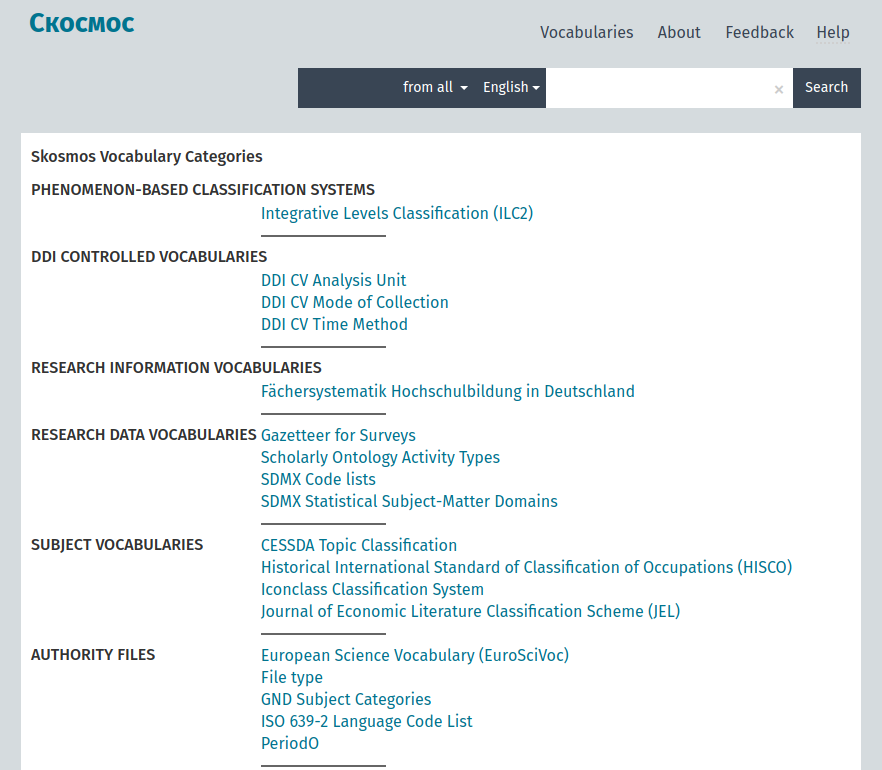Open DDI CV Mode of Collection
Image resolution: width=882 pixels, height=770 pixels.
click(x=354, y=302)
